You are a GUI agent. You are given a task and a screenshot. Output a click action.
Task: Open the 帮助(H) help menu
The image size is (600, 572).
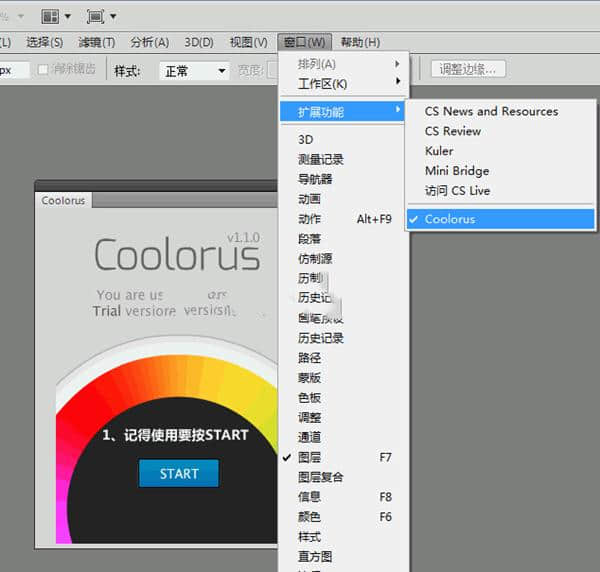360,42
